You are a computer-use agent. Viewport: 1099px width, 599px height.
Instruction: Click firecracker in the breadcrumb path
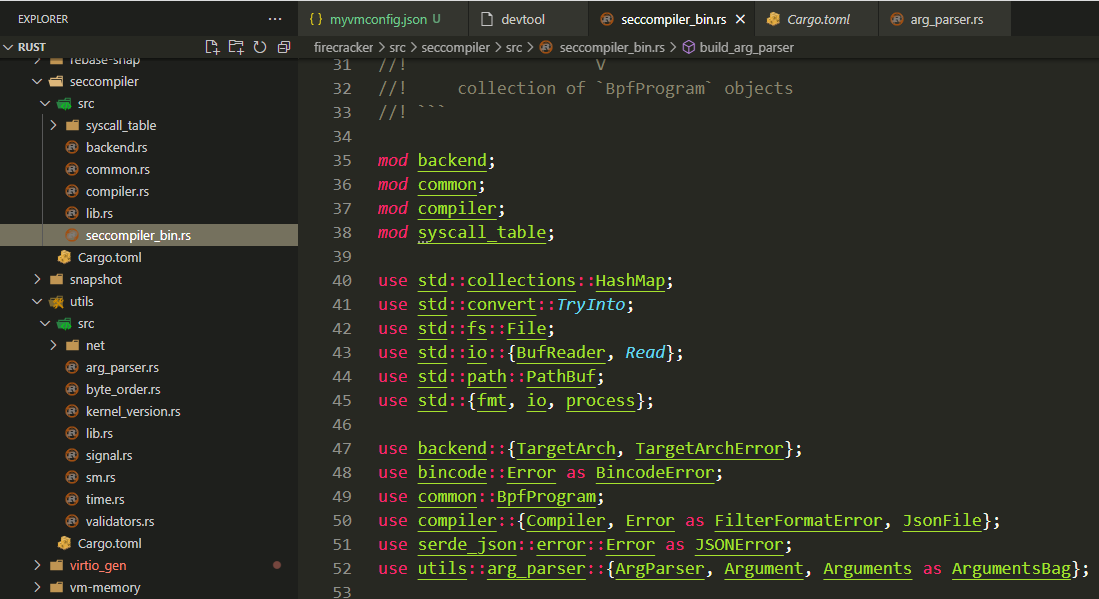point(343,46)
